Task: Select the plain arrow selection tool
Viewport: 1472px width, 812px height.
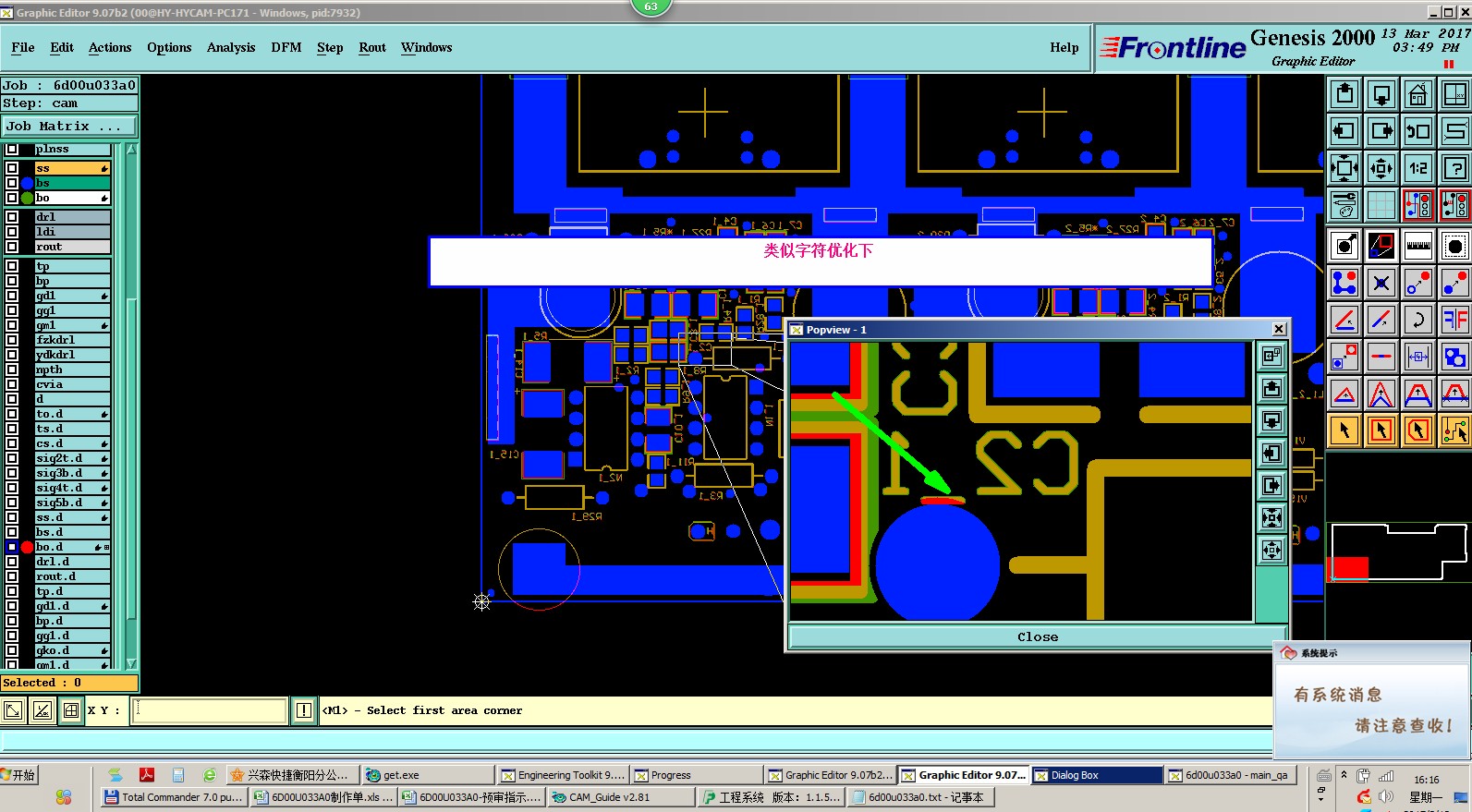Action: pos(1344,430)
